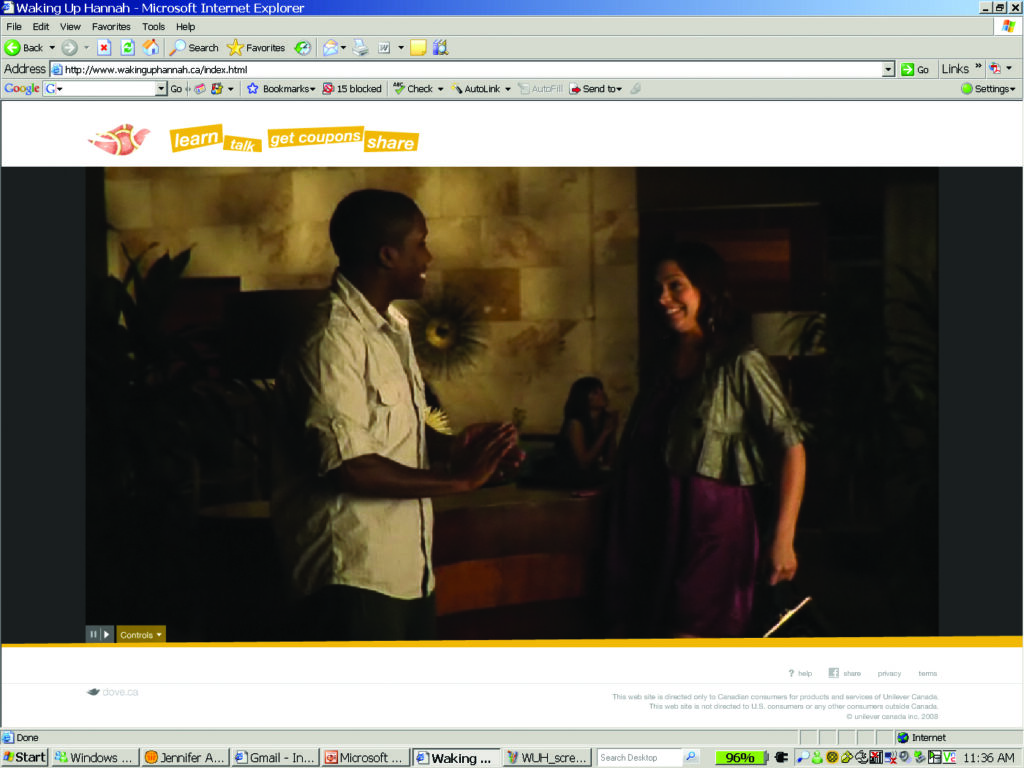Open the Favorites menu
The image size is (1024, 768).
(x=111, y=27)
